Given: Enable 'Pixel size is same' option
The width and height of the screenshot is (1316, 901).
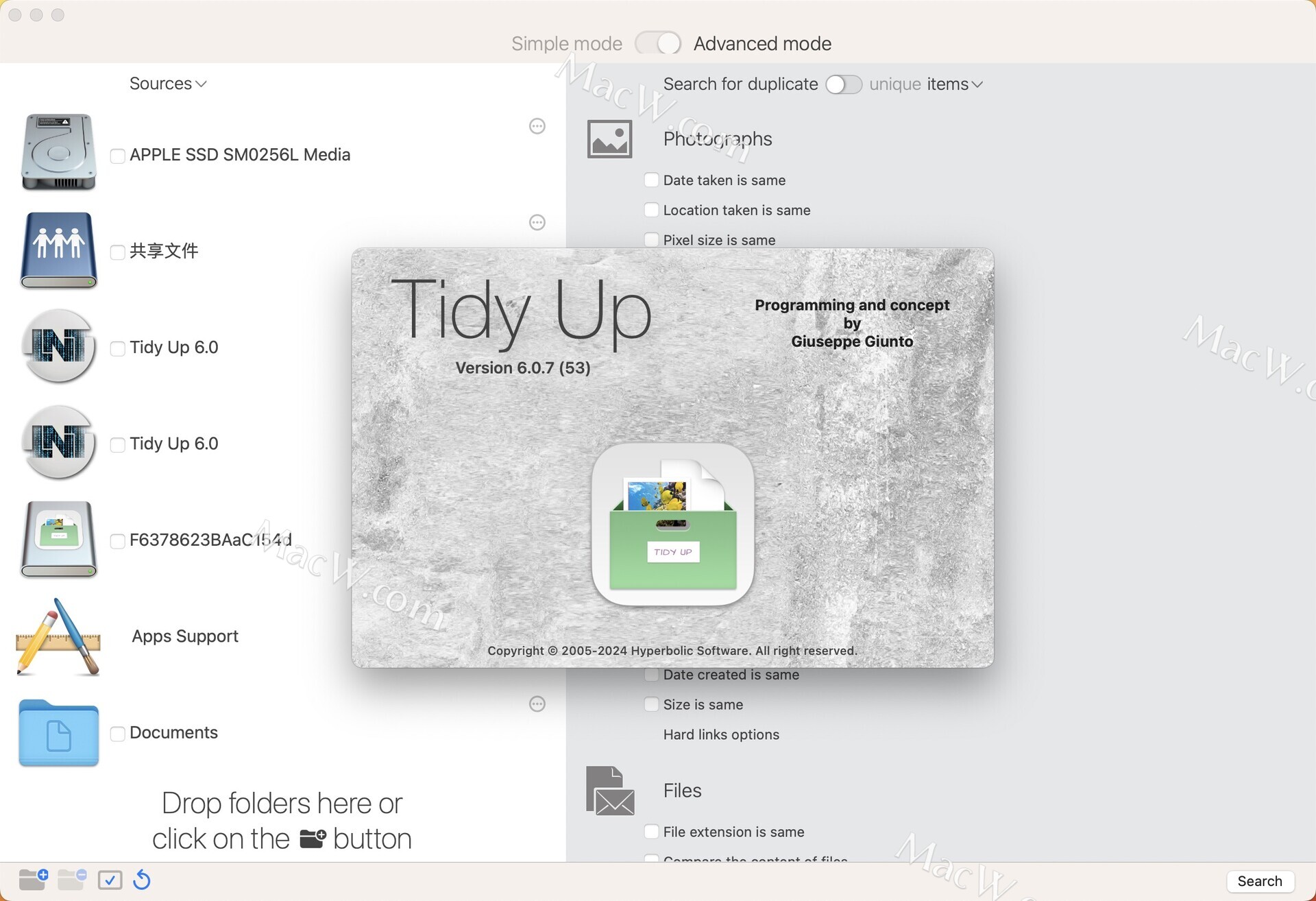Looking at the screenshot, I should tap(651, 240).
